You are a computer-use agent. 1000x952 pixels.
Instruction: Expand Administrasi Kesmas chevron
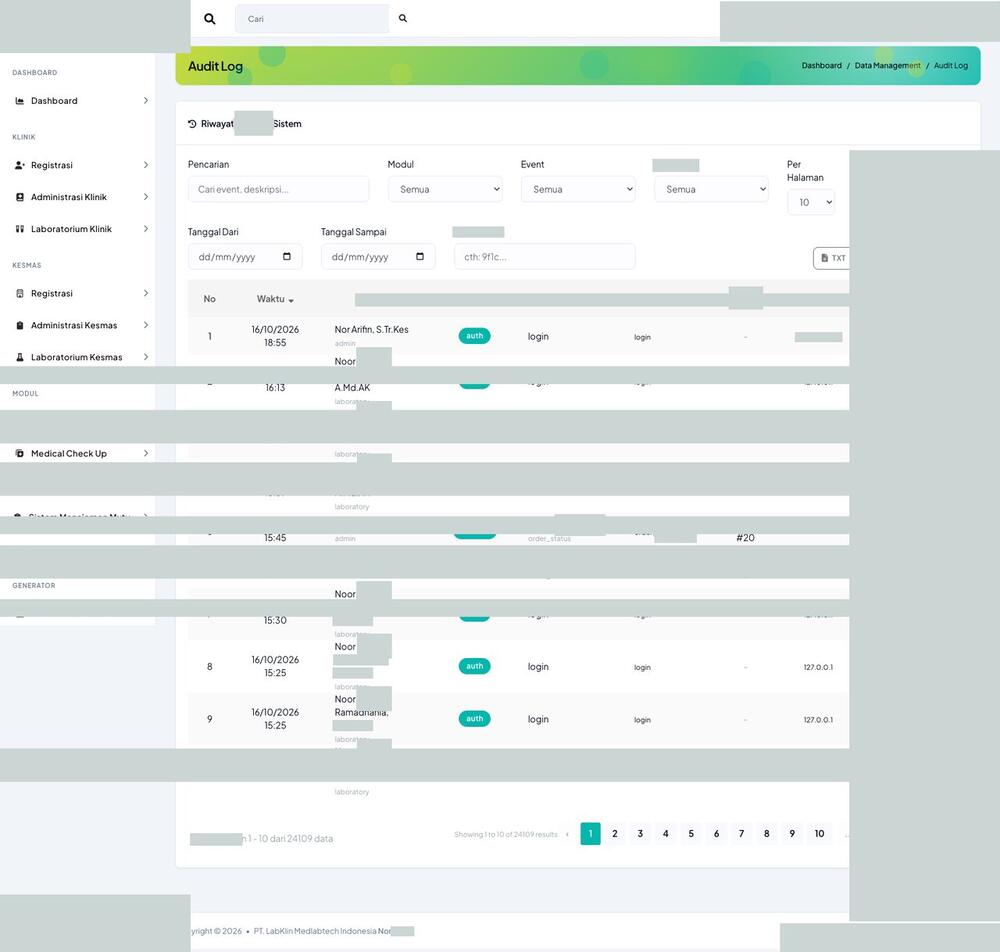[145, 325]
